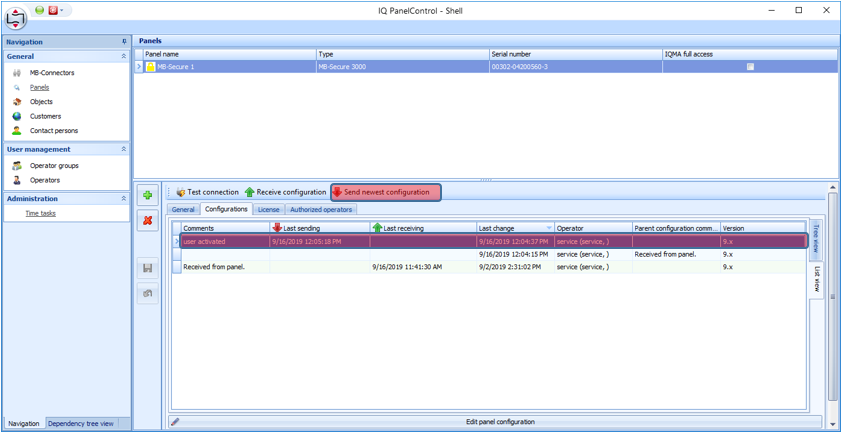Image resolution: width=843 pixels, height=434 pixels.
Task: Click Send newest configuration button
Action: [x=386, y=192]
